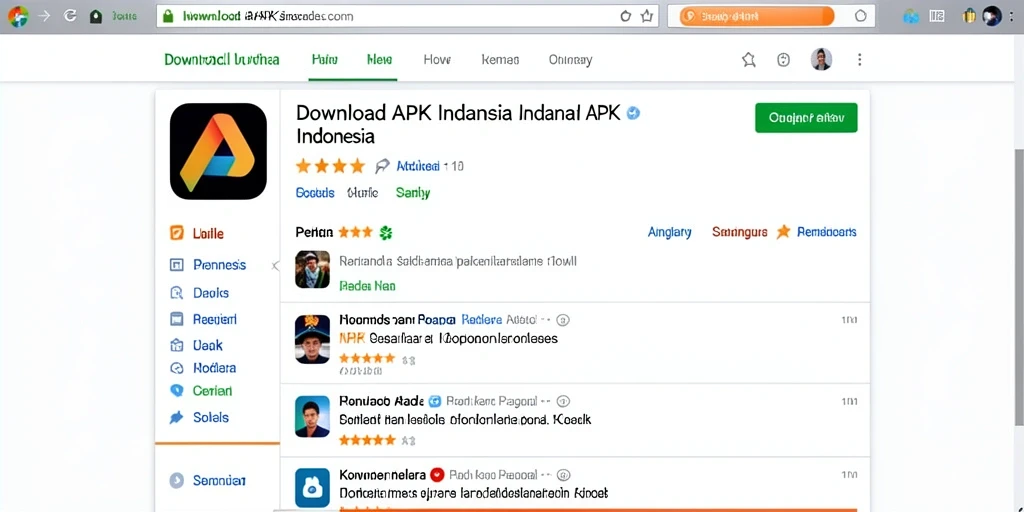Select the Solals sidebar item
Image resolution: width=1024 pixels, height=512 pixels.
[x=199, y=417]
